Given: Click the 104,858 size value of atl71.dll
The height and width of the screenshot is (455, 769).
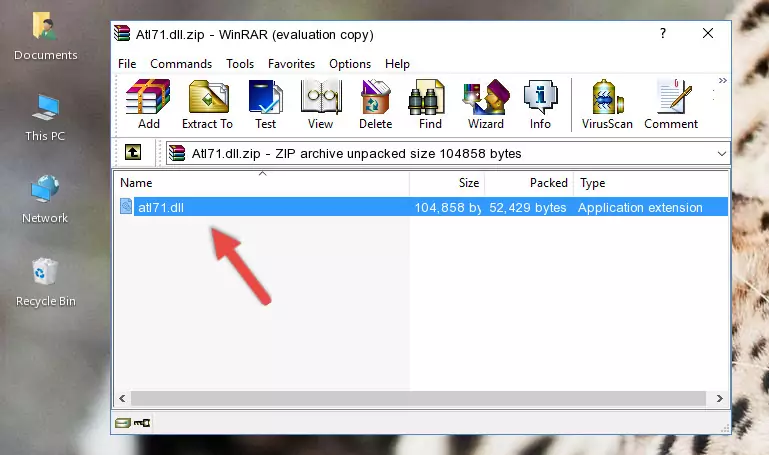Looking at the screenshot, I should pos(447,207).
